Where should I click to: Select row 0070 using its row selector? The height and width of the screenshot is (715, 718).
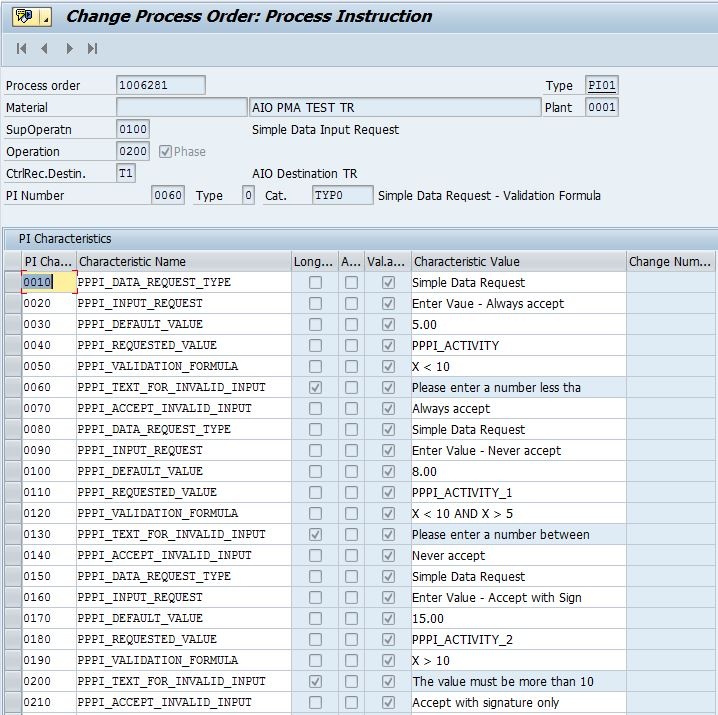coord(13,409)
